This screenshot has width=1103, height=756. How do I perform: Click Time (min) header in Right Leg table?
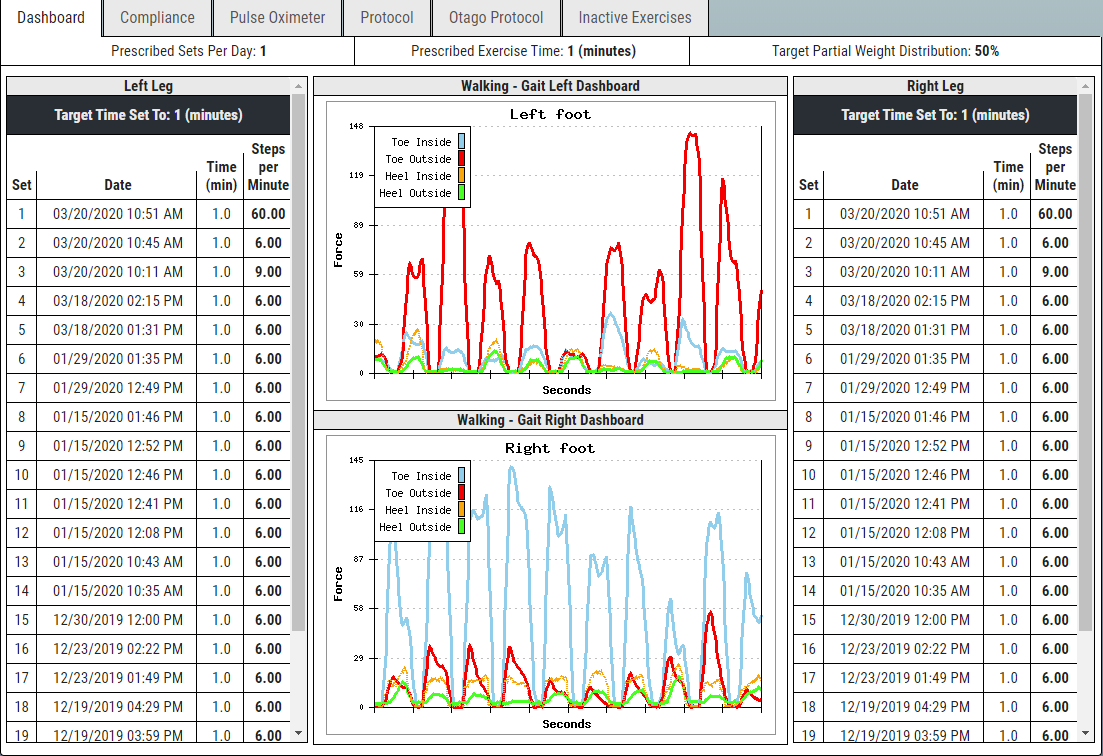pos(1008,176)
